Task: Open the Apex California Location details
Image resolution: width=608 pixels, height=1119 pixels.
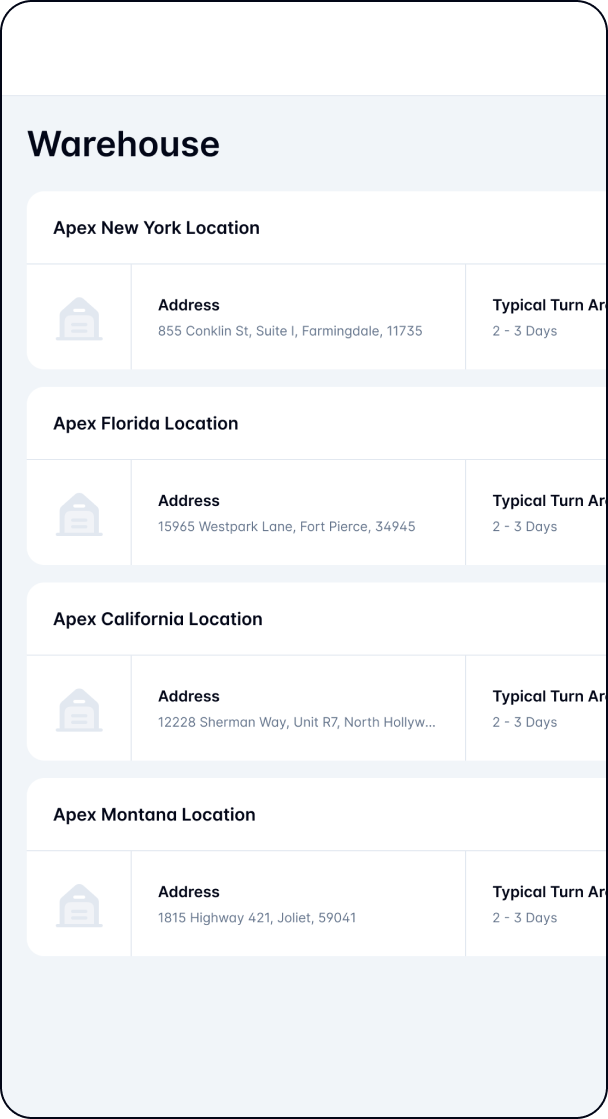Action: [x=158, y=619]
